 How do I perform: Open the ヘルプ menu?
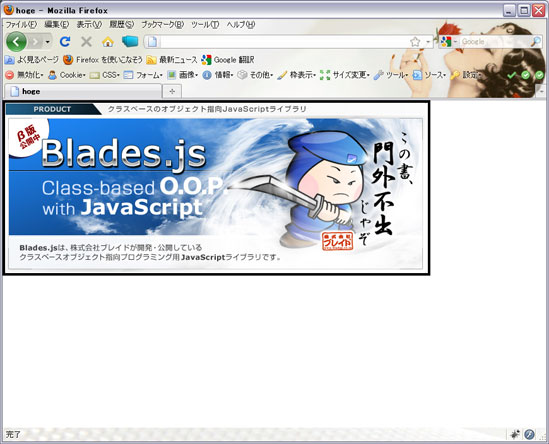(241, 25)
